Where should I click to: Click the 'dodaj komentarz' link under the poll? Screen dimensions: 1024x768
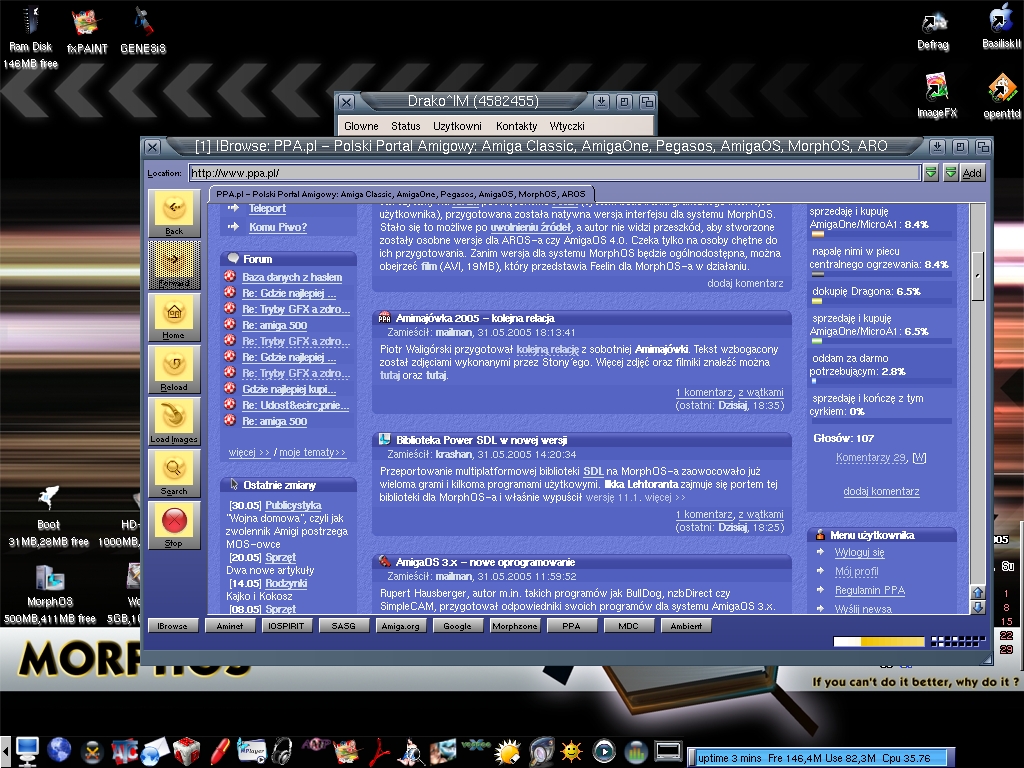[x=881, y=491]
